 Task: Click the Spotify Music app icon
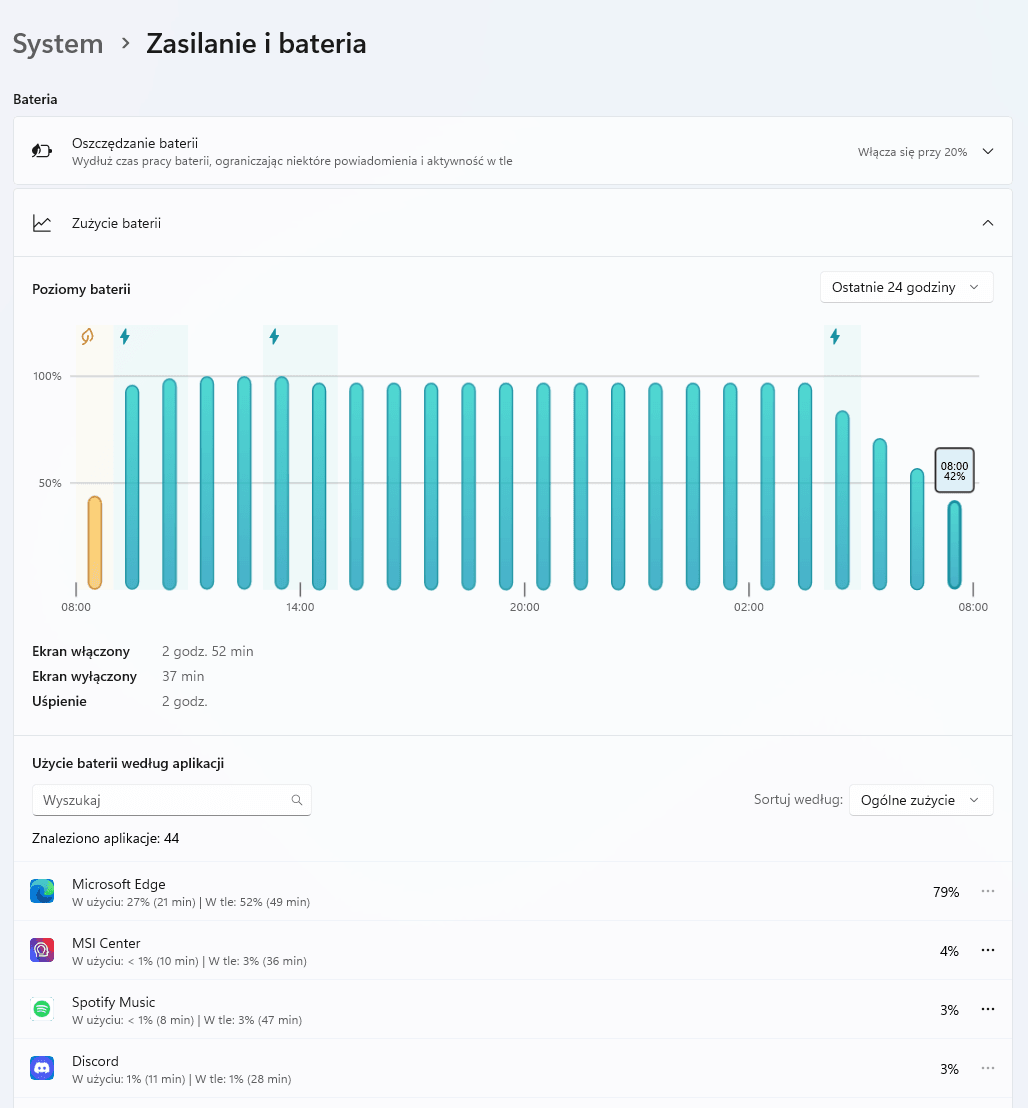tap(42, 1010)
